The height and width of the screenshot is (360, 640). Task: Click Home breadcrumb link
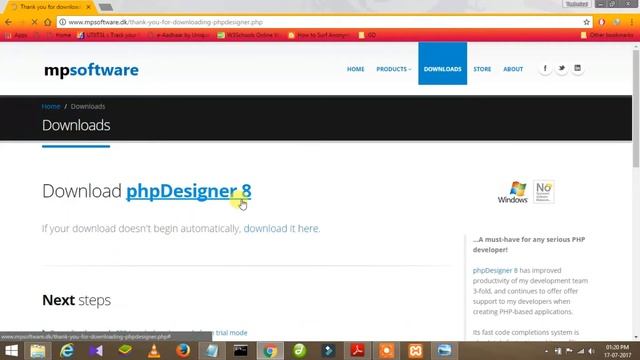click(x=51, y=107)
